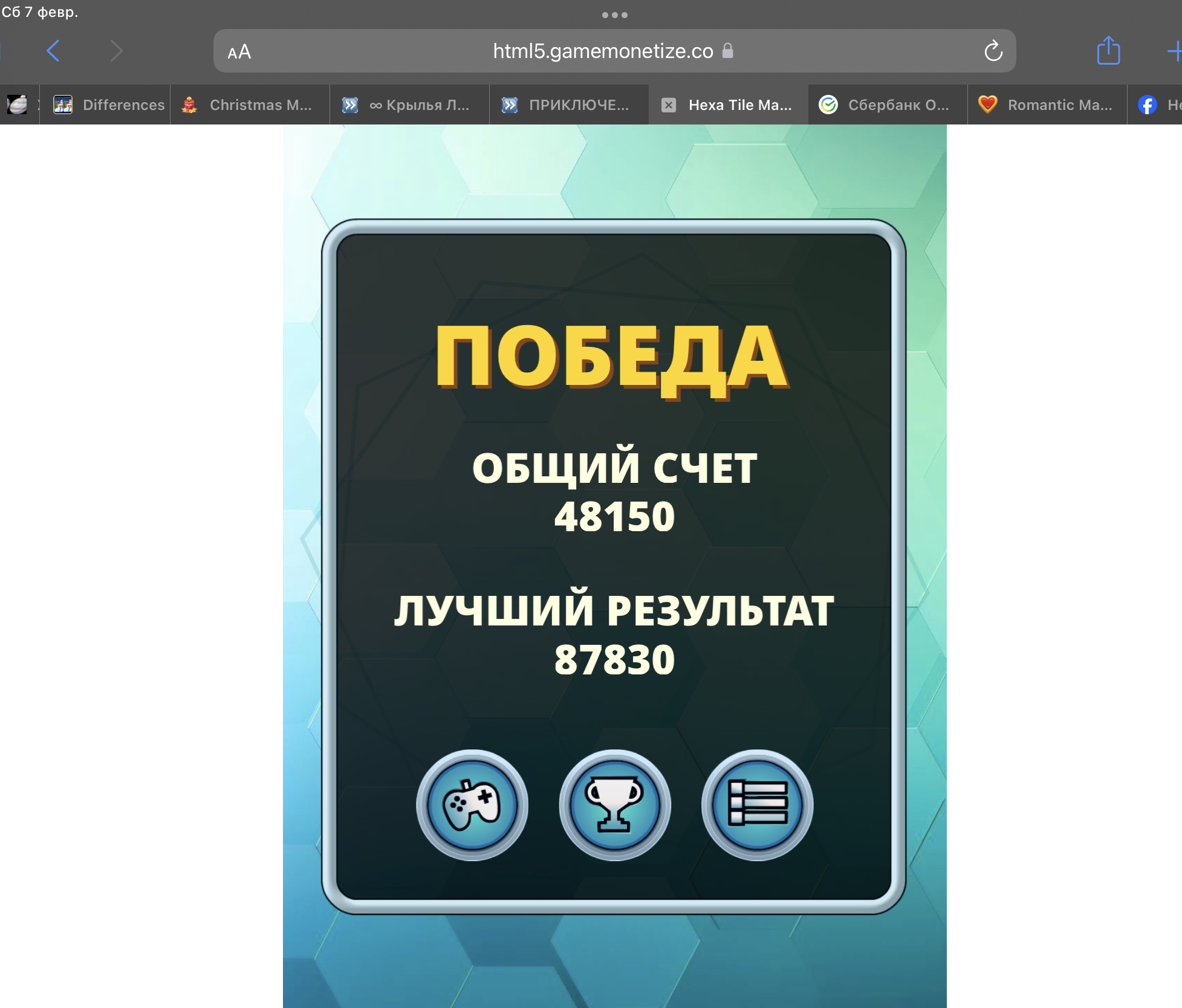Click the gamepad play again button
Image resolution: width=1182 pixels, height=1008 pixels.
click(x=472, y=805)
